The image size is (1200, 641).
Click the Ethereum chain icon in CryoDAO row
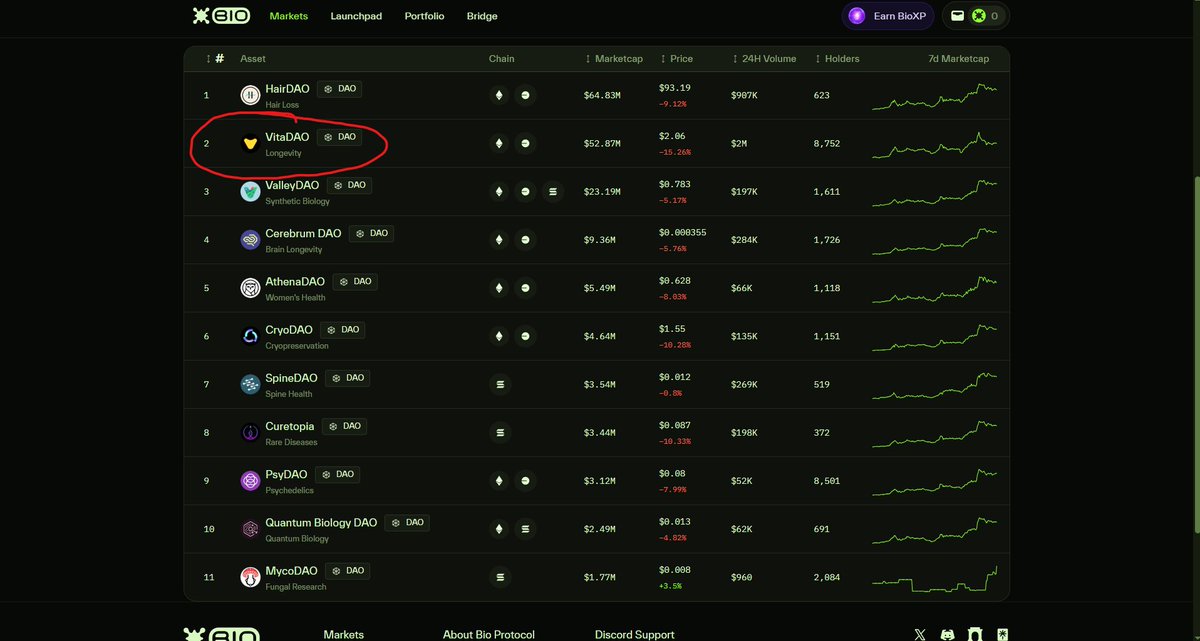point(498,336)
